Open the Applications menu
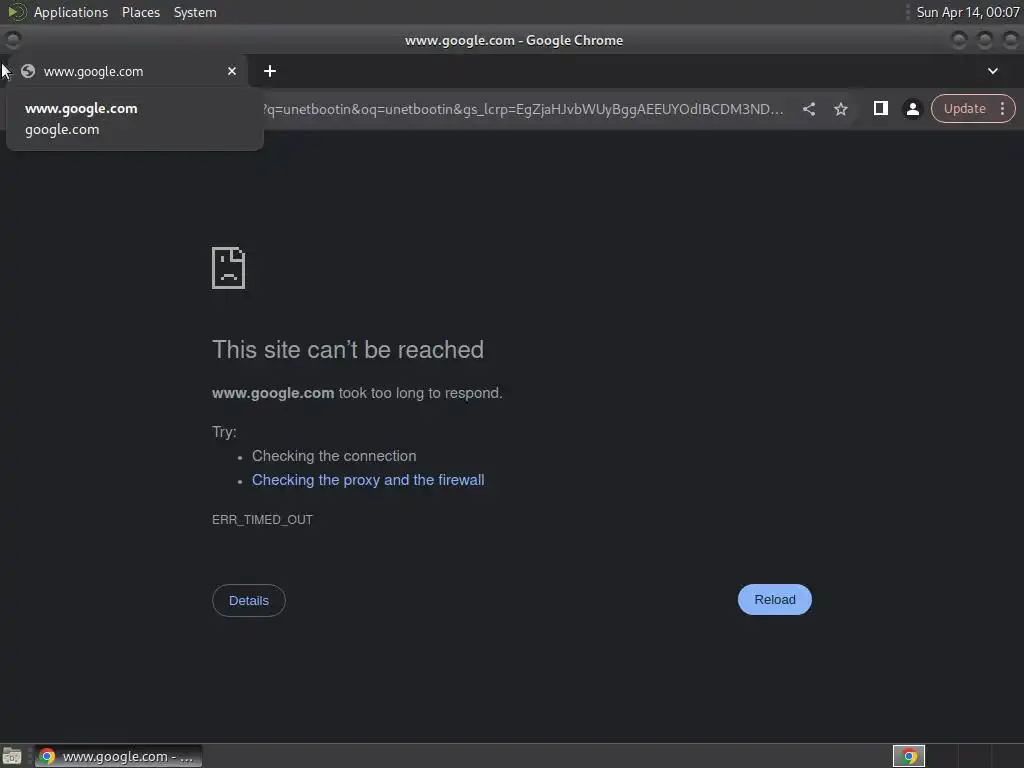Screen dimensions: 1024x768 point(71,12)
